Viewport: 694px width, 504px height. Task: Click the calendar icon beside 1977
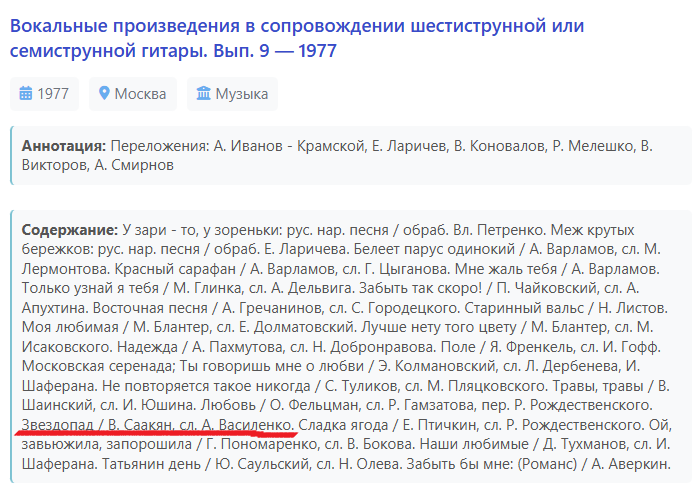(x=26, y=93)
